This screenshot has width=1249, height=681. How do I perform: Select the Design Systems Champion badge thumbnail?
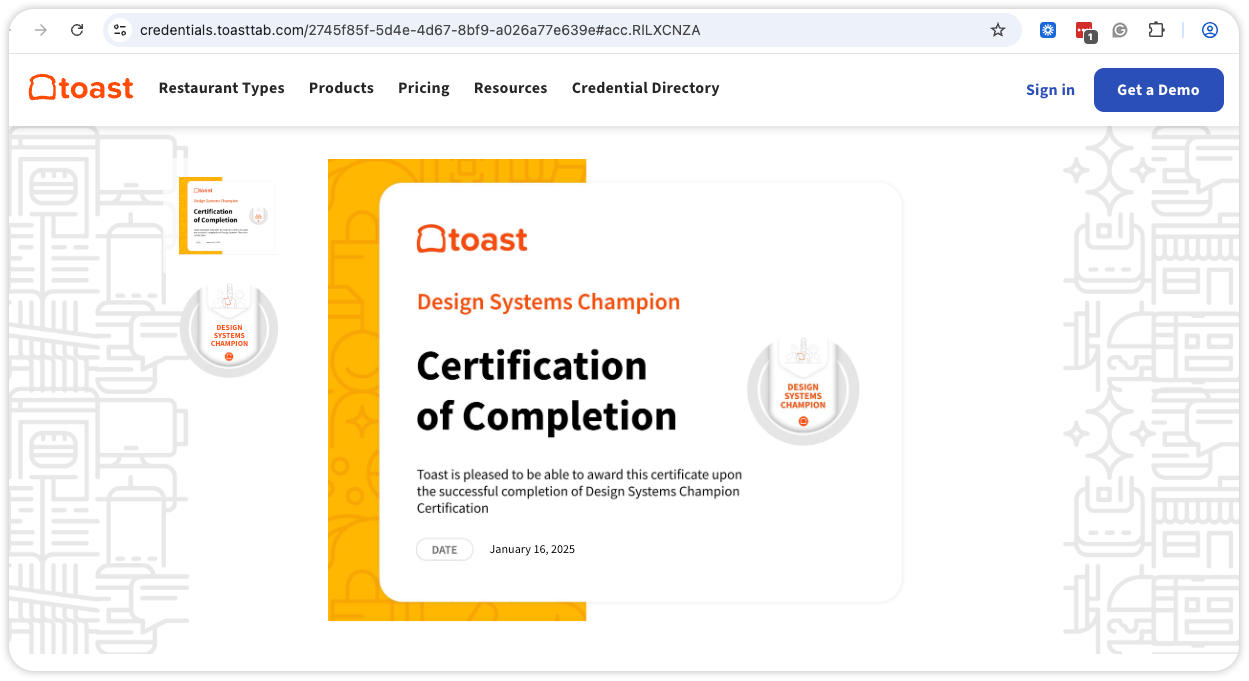coord(229,329)
